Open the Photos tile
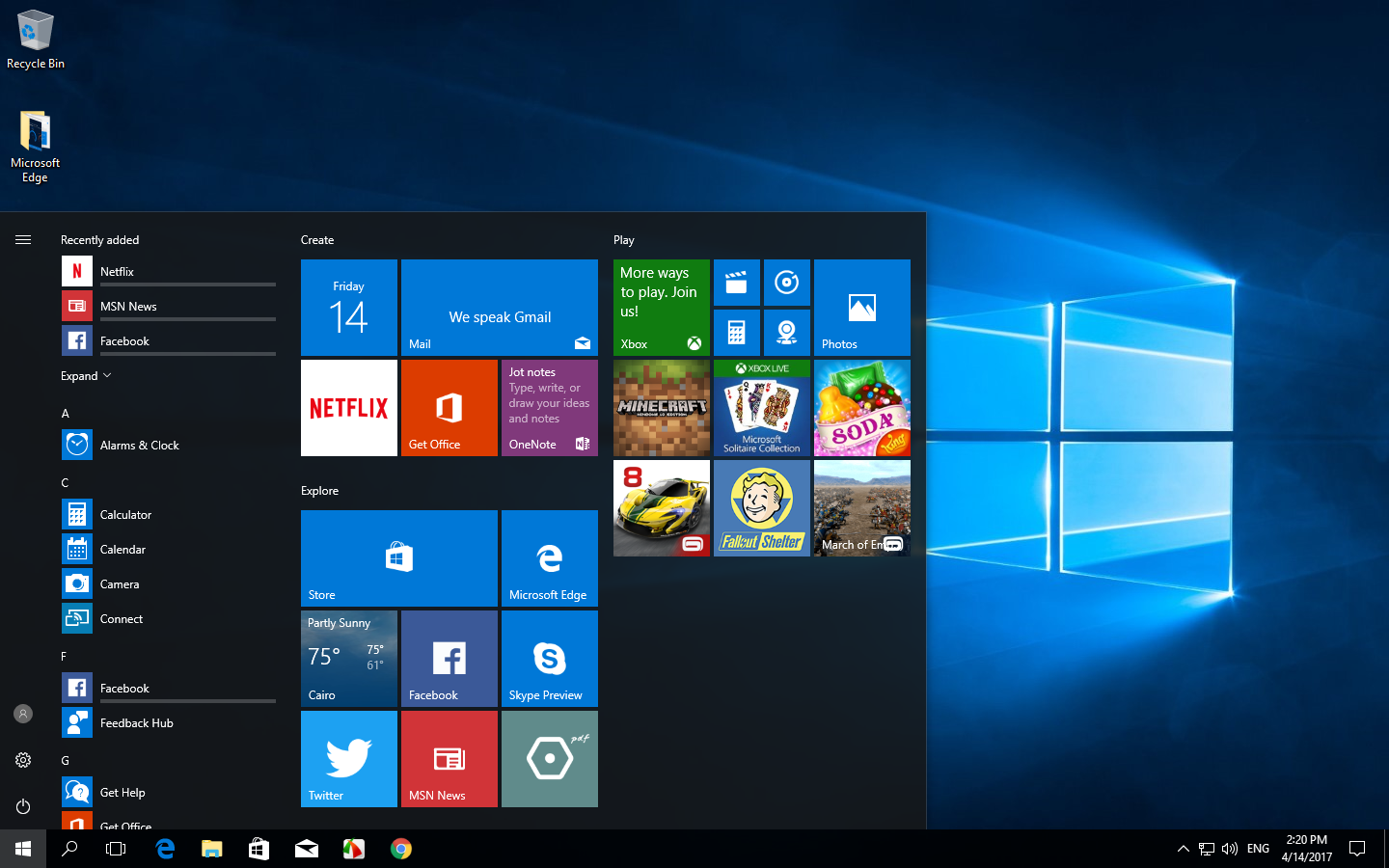The image size is (1389, 868). [x=862, y=308]
